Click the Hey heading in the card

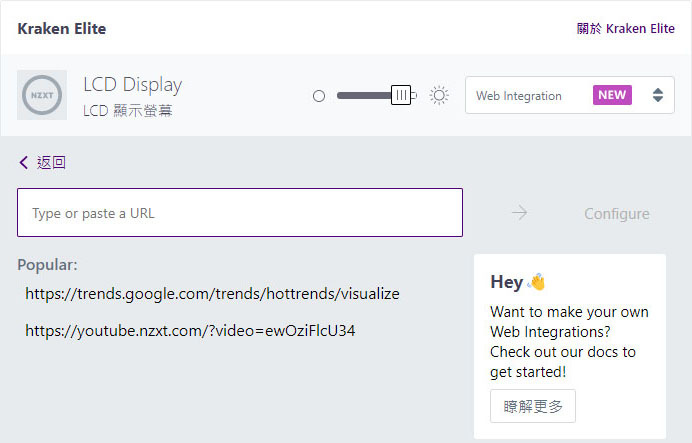click(507, 282)
